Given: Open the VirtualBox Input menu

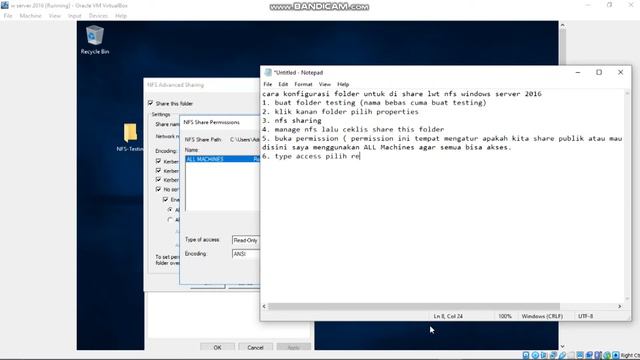Looking at the screenshot, I should pyautogui.click(x=75, y=16).
